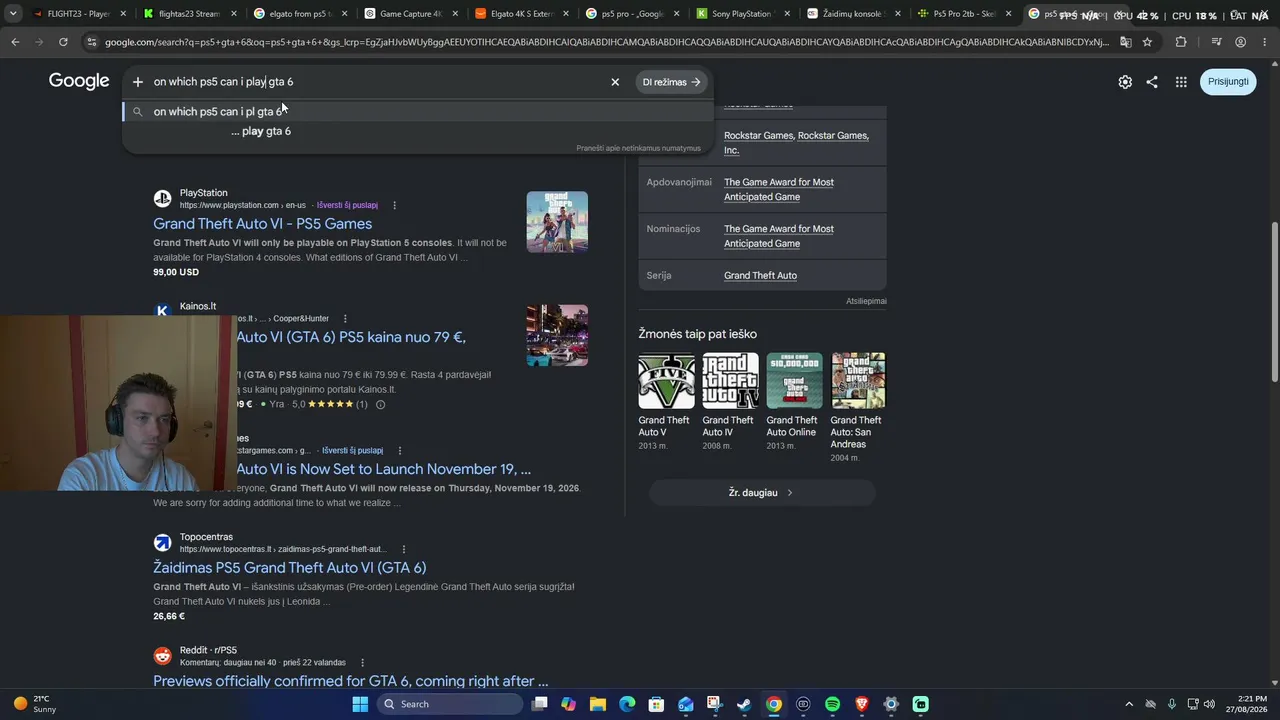Switch to the Elgato 4K S External tab

coord(521,14)
